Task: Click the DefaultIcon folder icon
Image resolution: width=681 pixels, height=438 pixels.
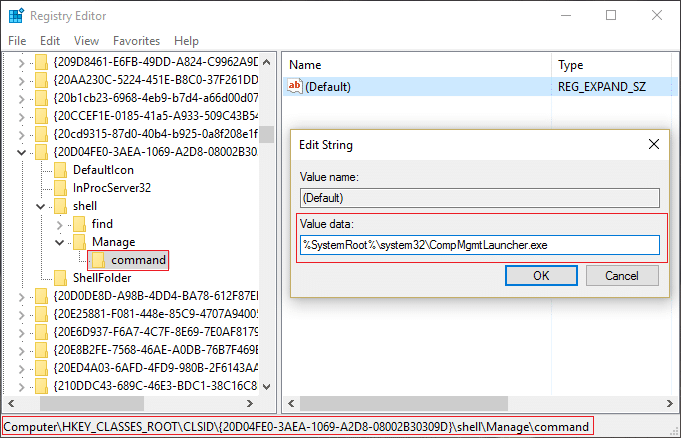Action: tap(60, 170)
